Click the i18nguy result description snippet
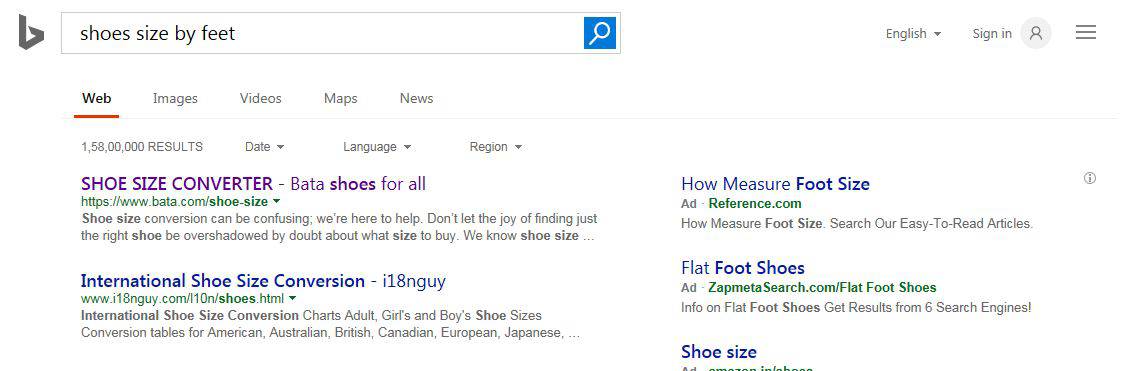The width and height of the screenshot is (1132, 371). (x=331, y=324)
